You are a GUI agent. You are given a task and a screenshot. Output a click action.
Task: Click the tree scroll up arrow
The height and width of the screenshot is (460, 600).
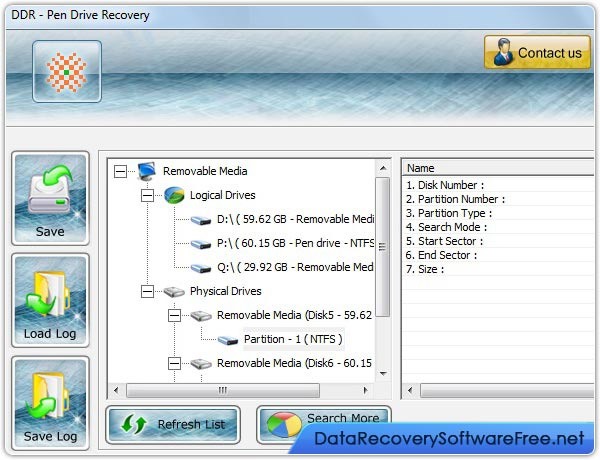[x=383, y=168]
